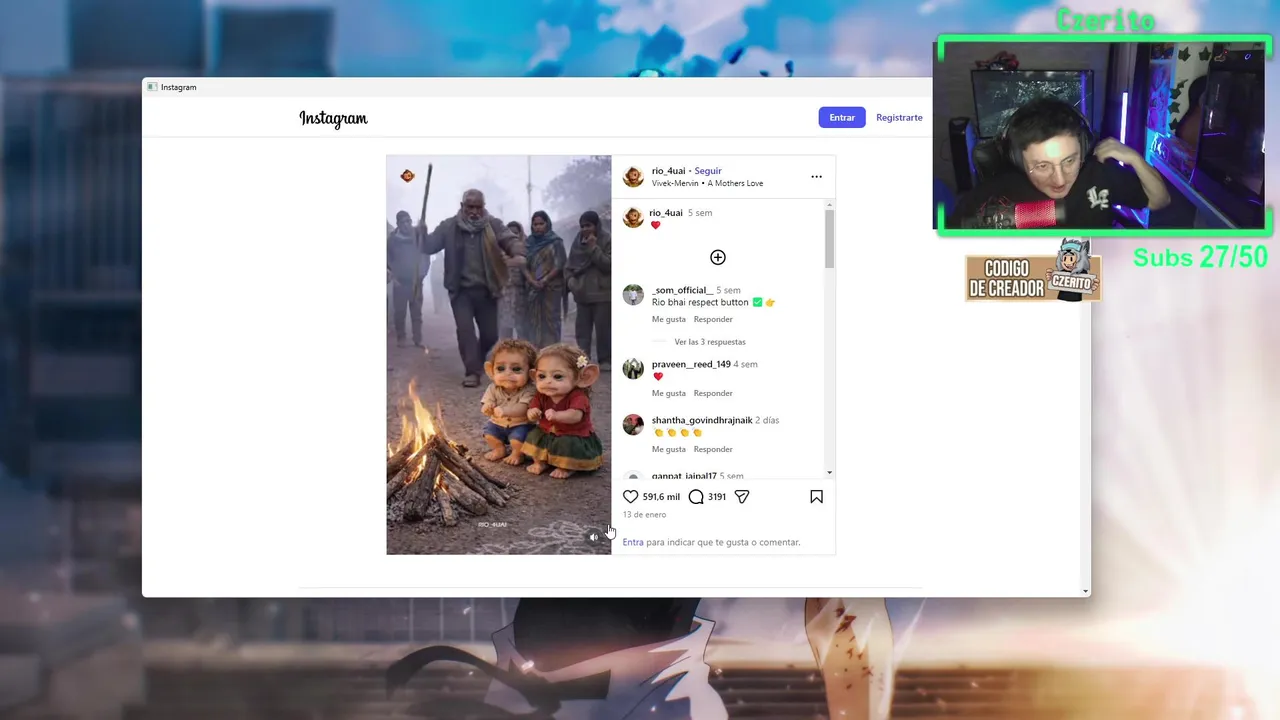Click the 2 días timestamp on shantha comment
This screenshot has height=720, width=1280.
click(767, 420)
